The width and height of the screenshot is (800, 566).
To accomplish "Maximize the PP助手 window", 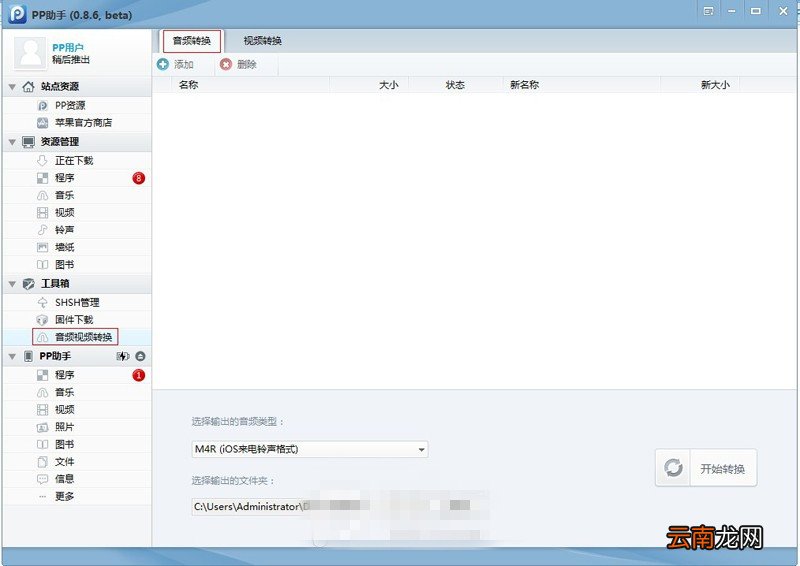I will pyautogui.click(x=756, y=11).
